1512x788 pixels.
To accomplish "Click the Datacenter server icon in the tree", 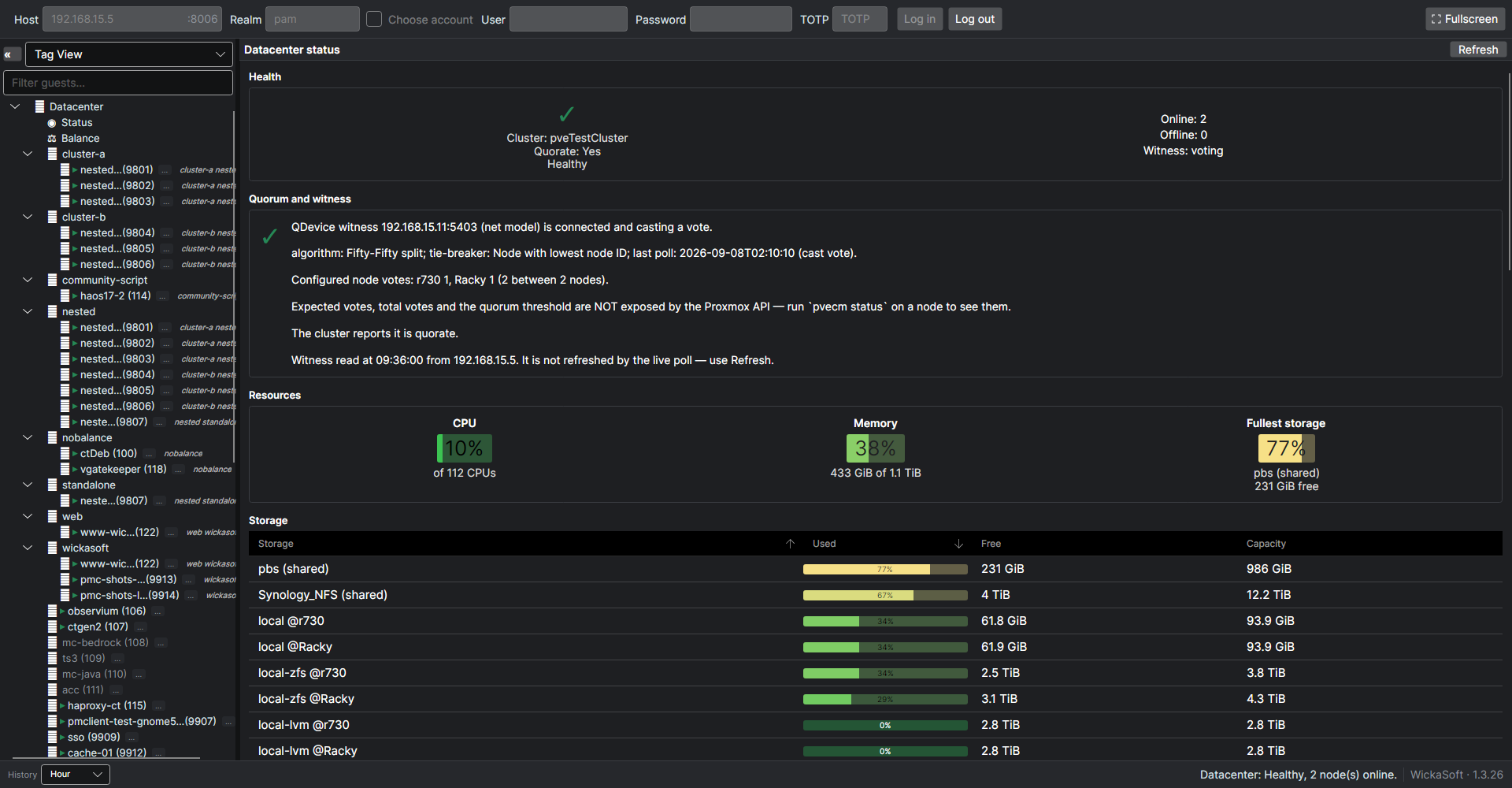I will (x=39, y=106).
